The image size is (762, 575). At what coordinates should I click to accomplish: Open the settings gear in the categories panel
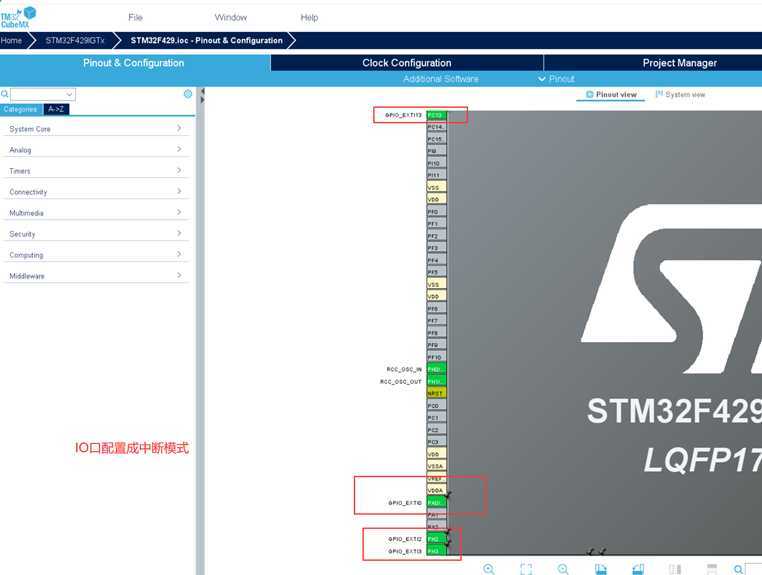pyautogui.click(x=188, y=94)
